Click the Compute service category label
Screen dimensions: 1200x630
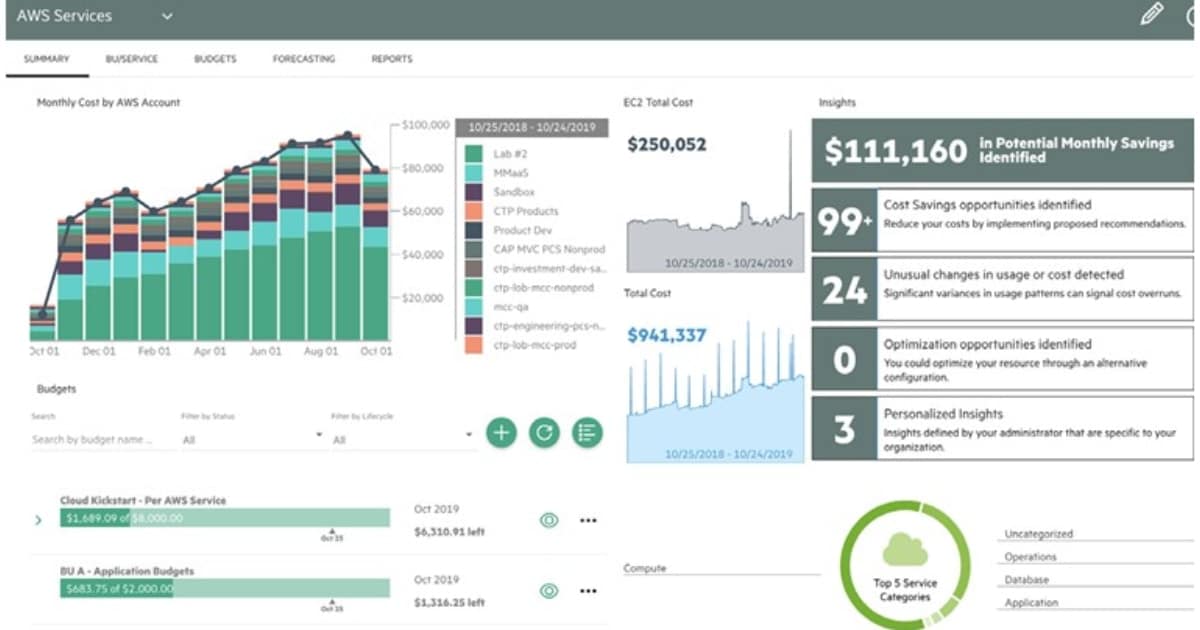tap(645, 568)
